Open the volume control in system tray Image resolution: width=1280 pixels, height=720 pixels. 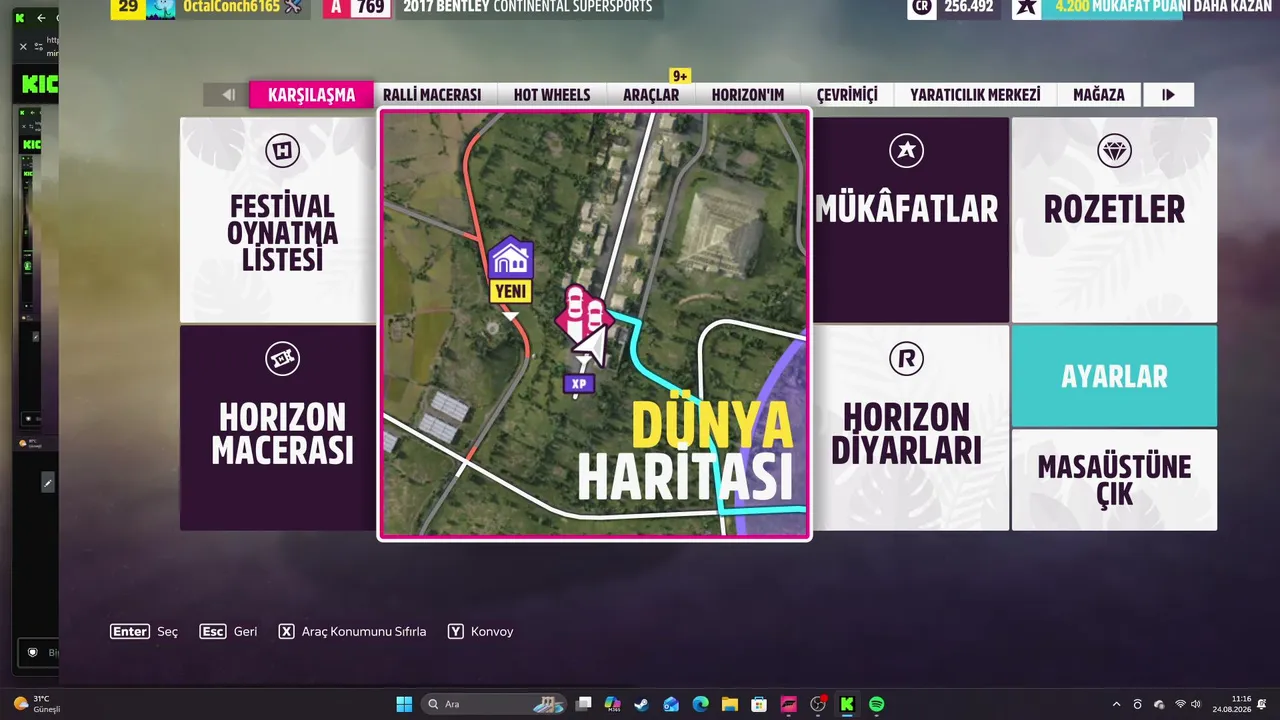(1198, 704)
